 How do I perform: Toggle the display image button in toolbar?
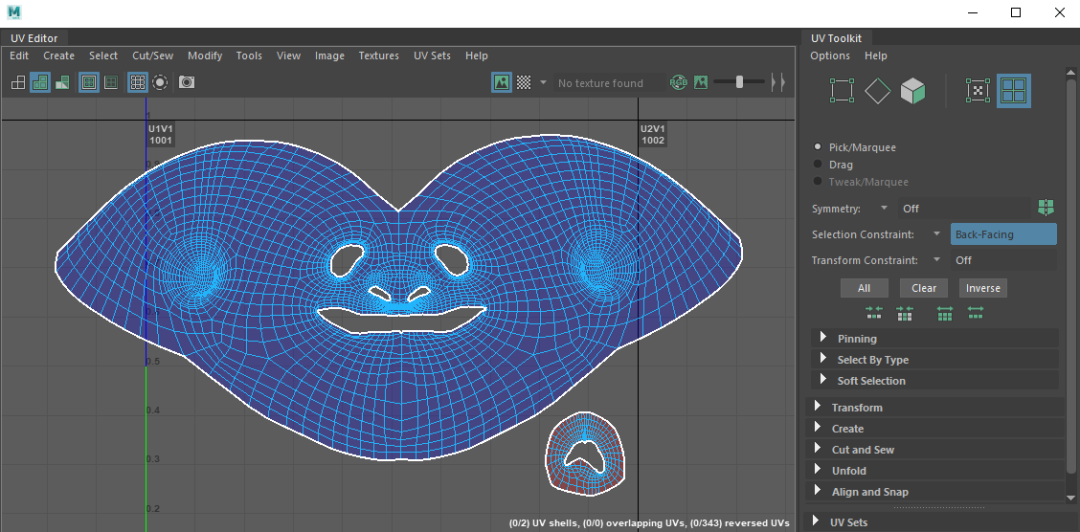(502, 82)
